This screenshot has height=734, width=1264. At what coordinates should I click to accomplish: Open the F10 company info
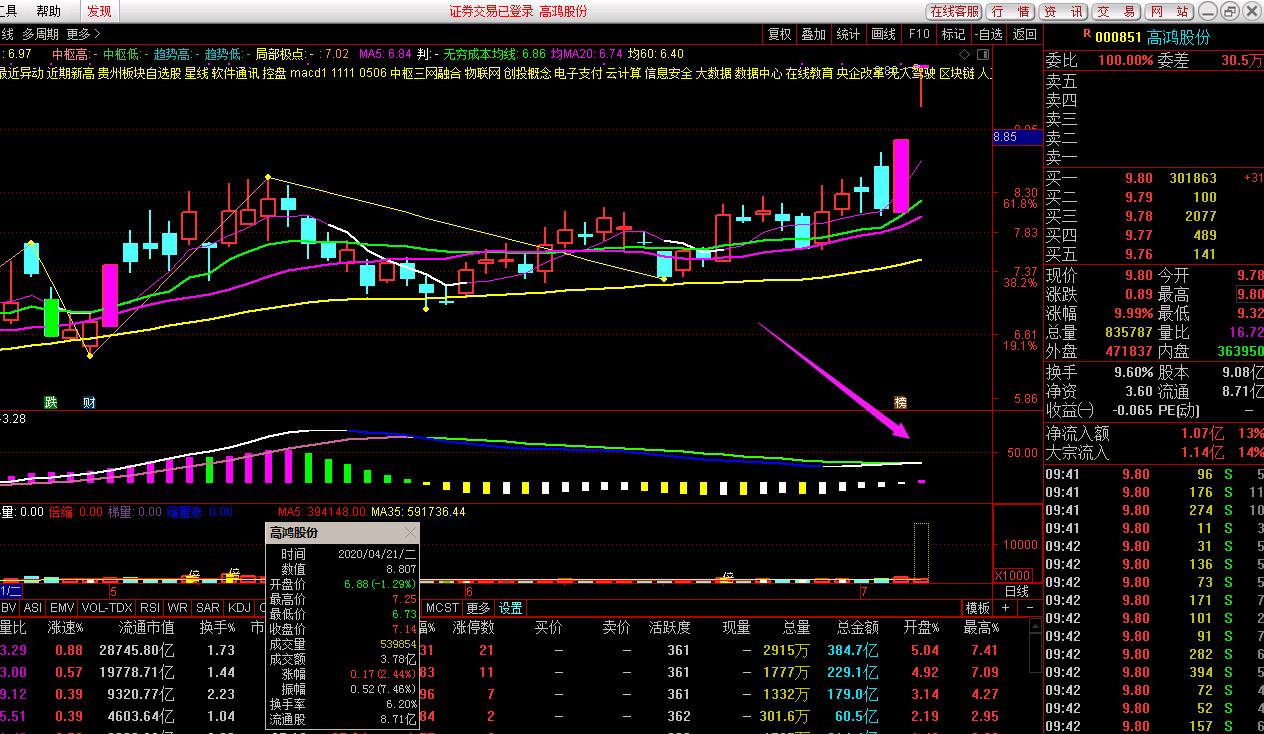tap(919, 34)
